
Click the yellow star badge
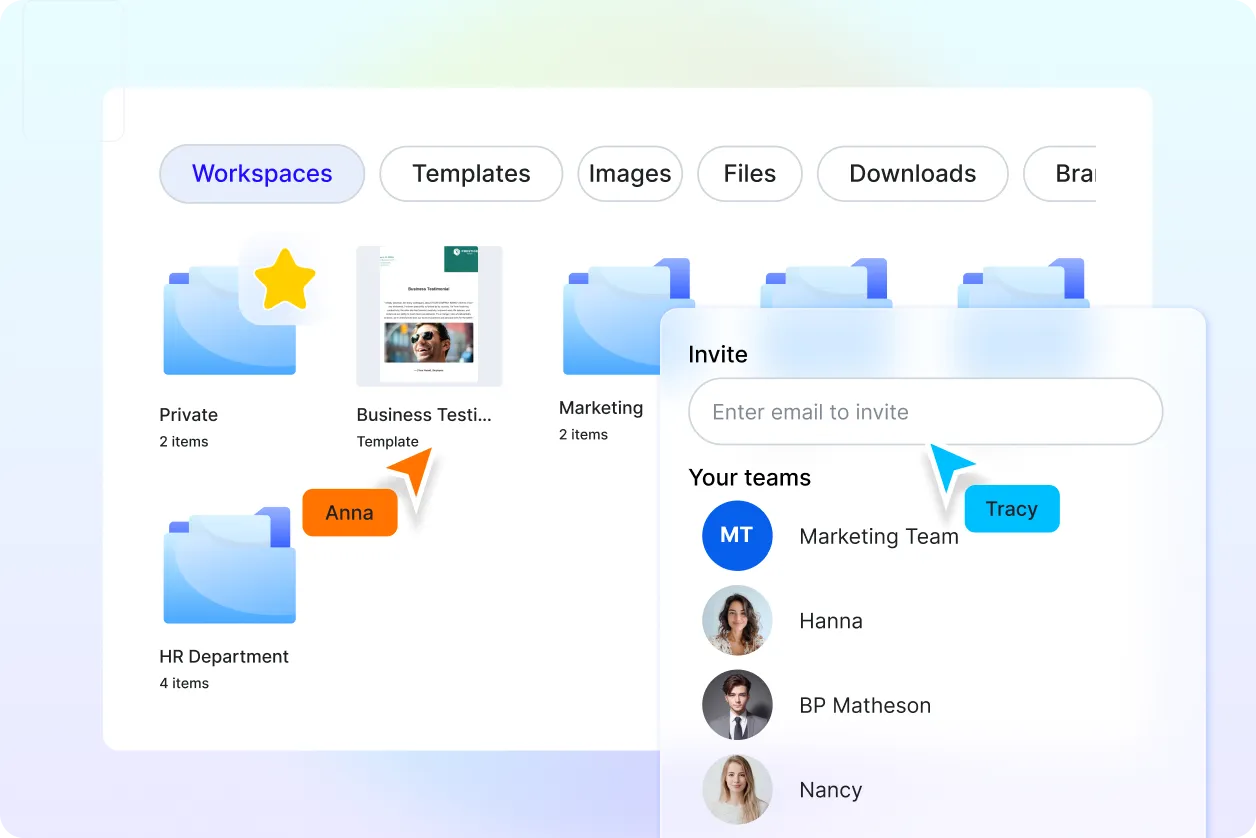point(284,279)
